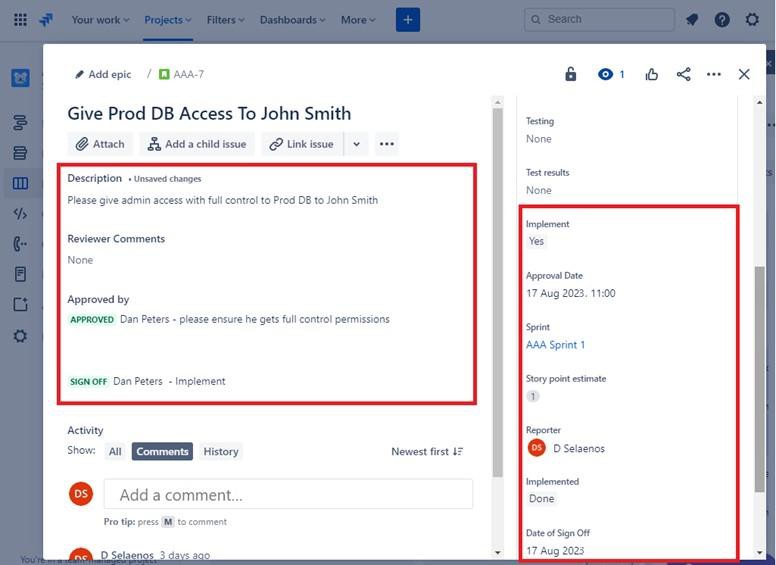This screenshot has width=776, height=565.
Task: Click the blue Create plus button
Action: click(408, 20)
